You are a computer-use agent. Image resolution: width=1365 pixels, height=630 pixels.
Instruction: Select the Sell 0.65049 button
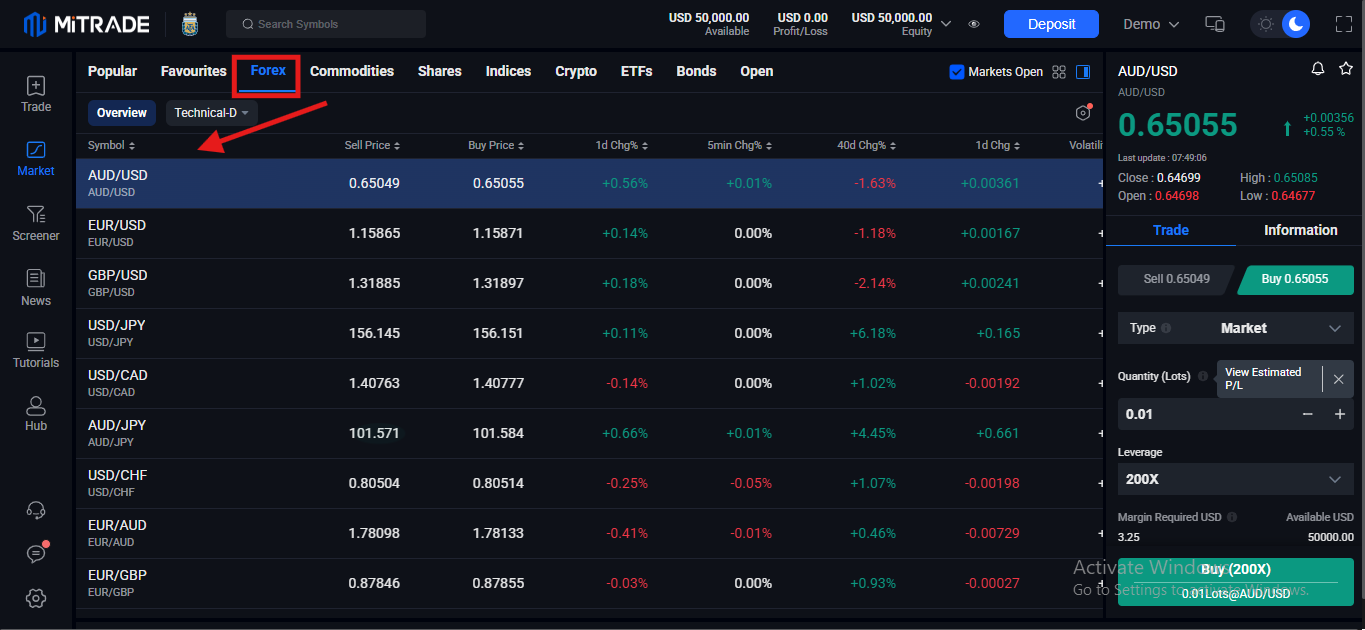pos(1176,279)
